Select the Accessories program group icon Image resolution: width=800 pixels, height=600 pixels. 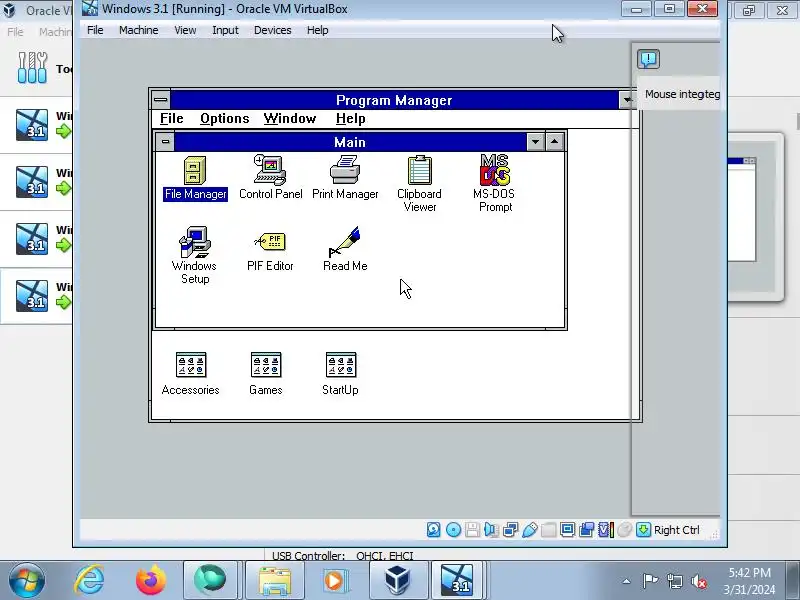pyautogui.click(x=190, y=373)
